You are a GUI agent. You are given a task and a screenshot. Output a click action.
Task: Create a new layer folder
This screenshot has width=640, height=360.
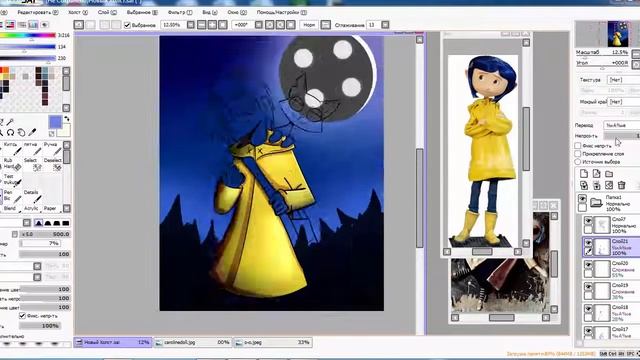(x=609, y=173)
